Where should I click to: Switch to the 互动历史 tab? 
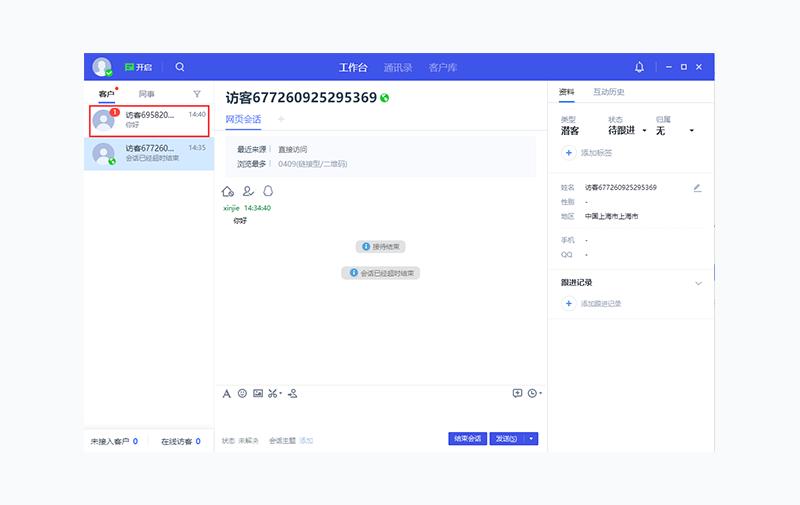(x=608, y=92)
